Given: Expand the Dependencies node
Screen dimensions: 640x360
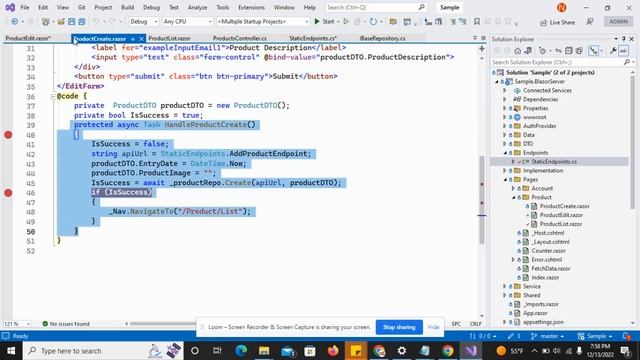Looking at the screenshot, I should [505, 99].
